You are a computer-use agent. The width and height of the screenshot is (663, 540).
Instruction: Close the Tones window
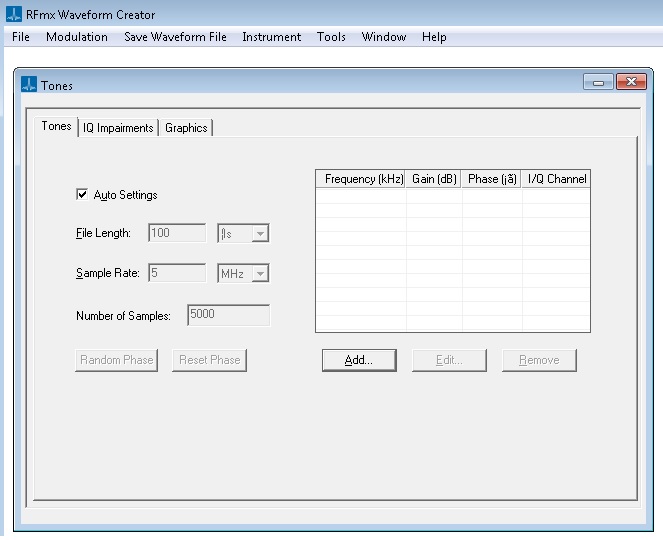click(631, 82)
